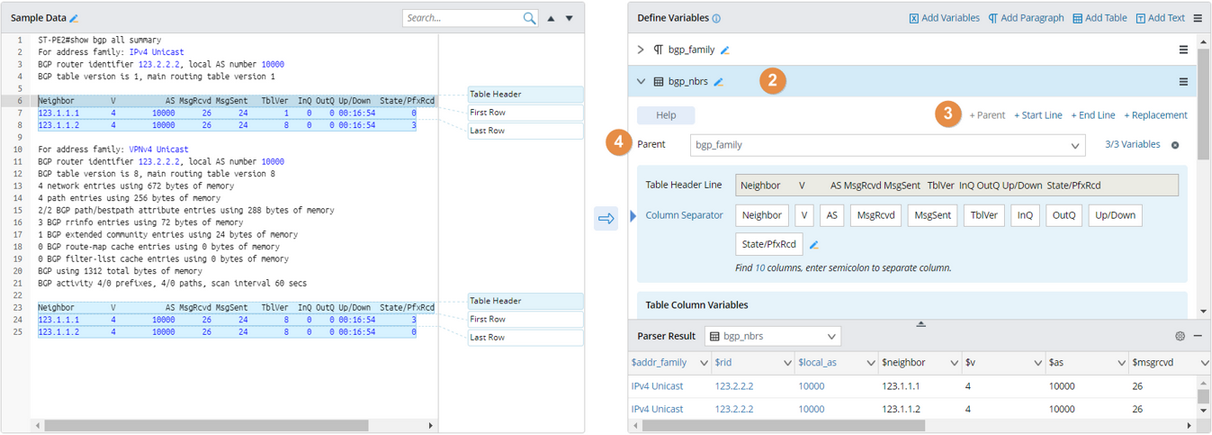Click Add Table in toolbar
Viewport: 1212px width, 435px height.
coord(1099,18)
